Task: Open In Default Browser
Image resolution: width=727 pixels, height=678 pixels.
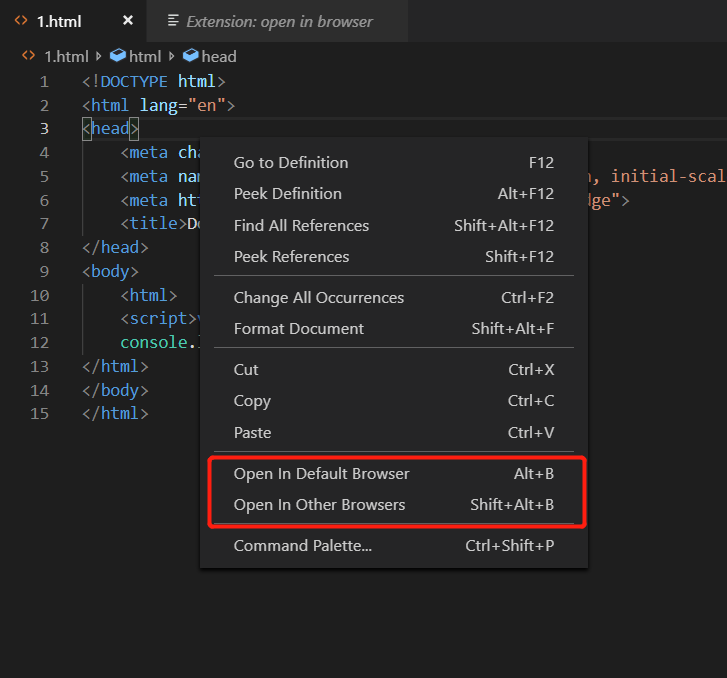Action: [322, 474]
